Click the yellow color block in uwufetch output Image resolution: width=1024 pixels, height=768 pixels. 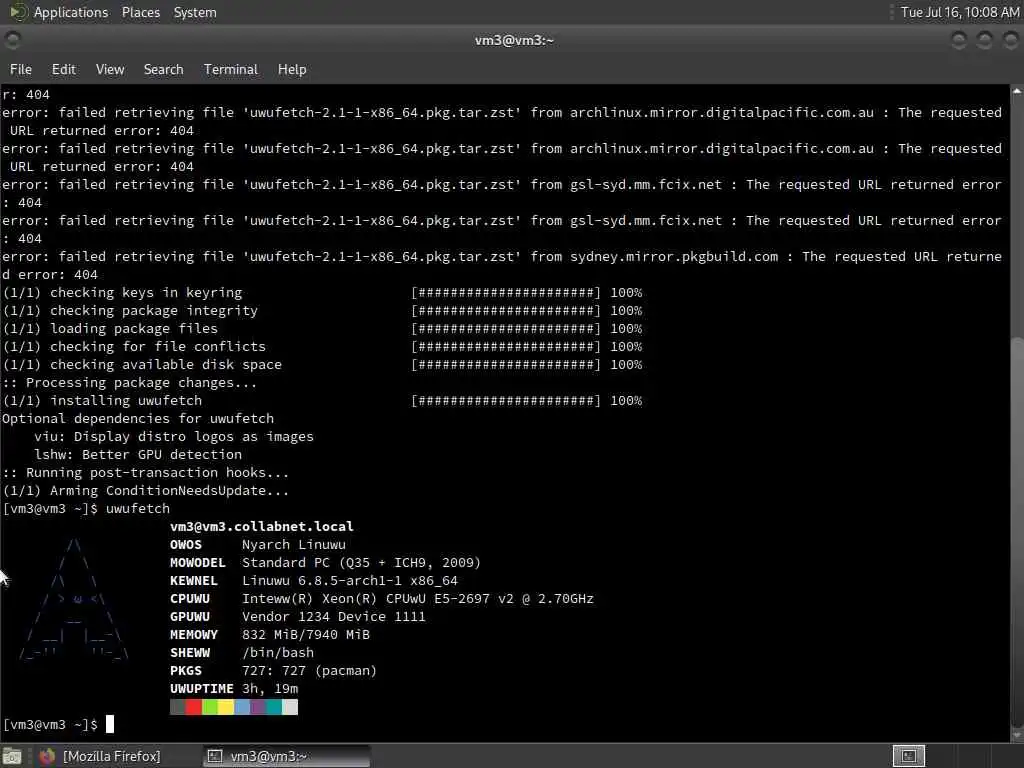coord(225,707)
